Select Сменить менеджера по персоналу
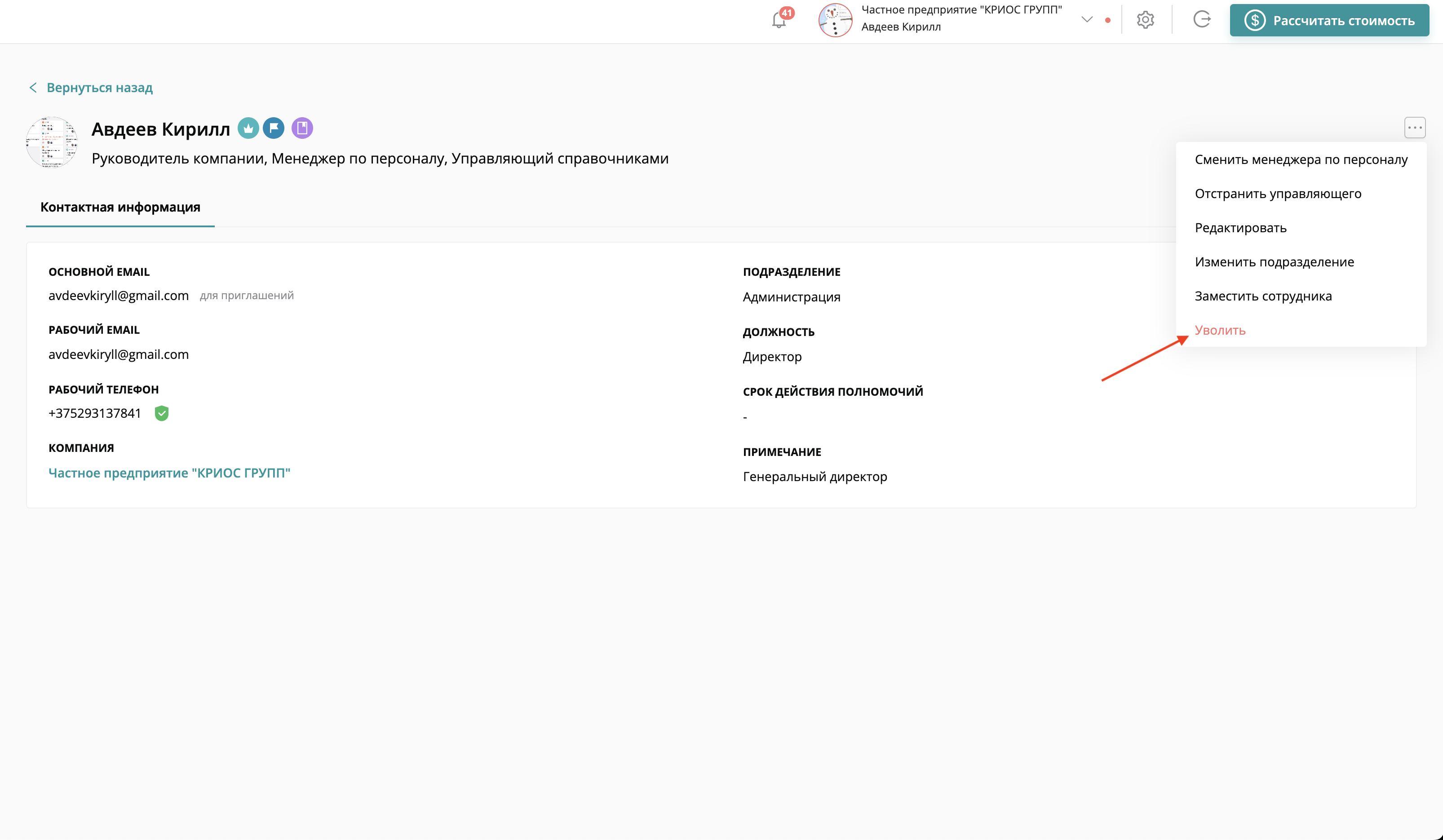 (1301, 160)
